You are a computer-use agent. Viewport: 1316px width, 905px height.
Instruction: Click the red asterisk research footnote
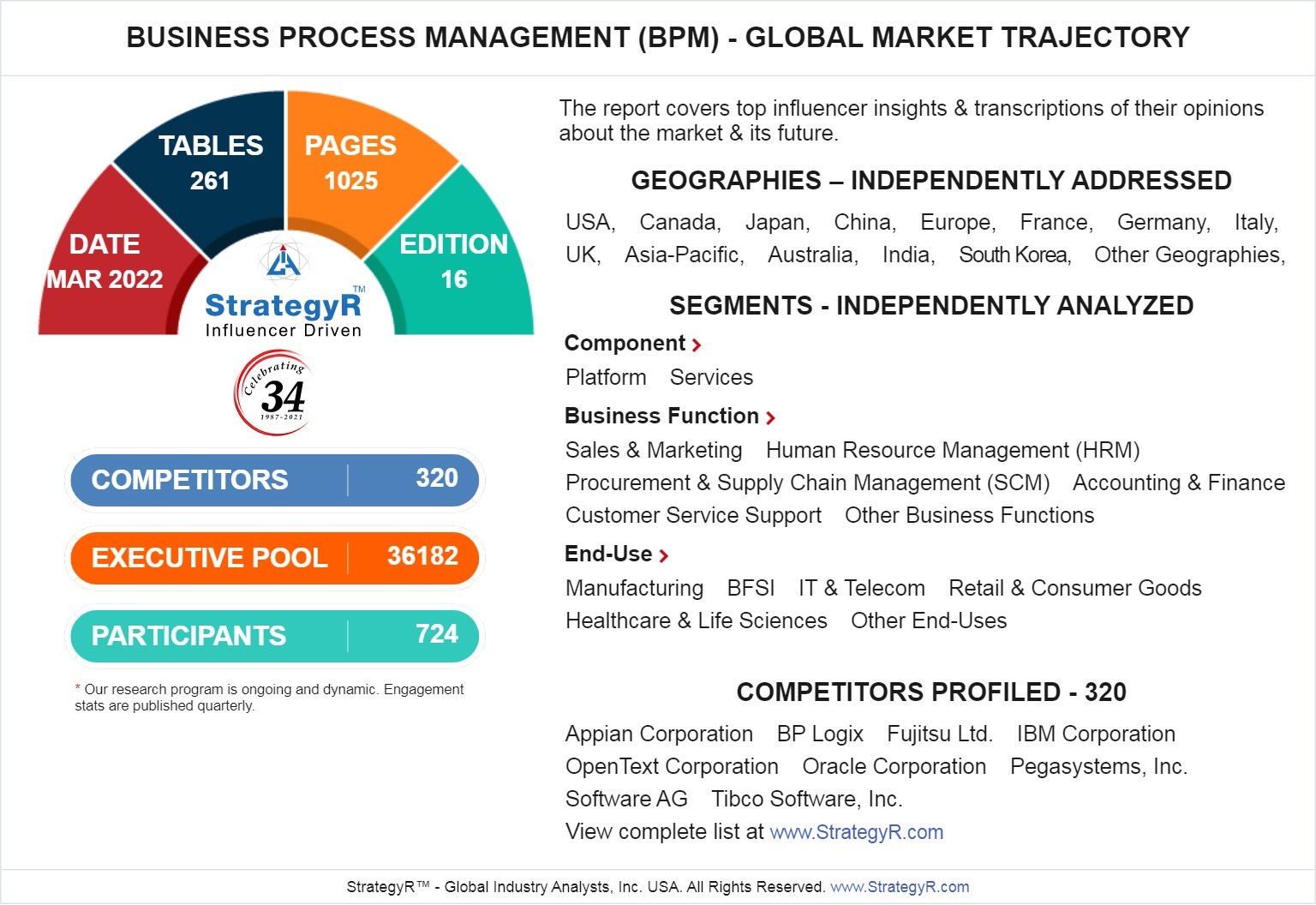tap(78, 688)
